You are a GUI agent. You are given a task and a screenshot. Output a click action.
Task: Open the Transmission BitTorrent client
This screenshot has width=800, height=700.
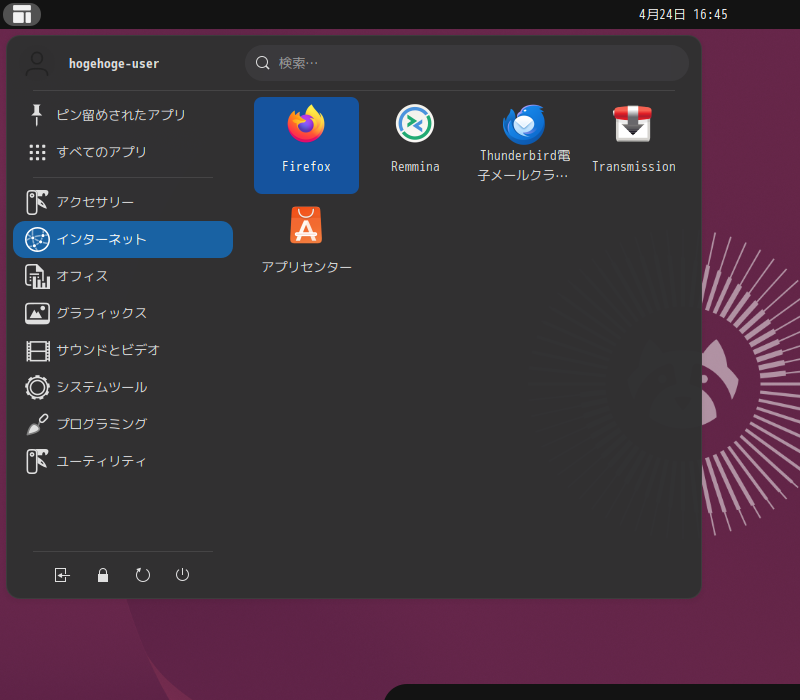click(x=633, y=135)
